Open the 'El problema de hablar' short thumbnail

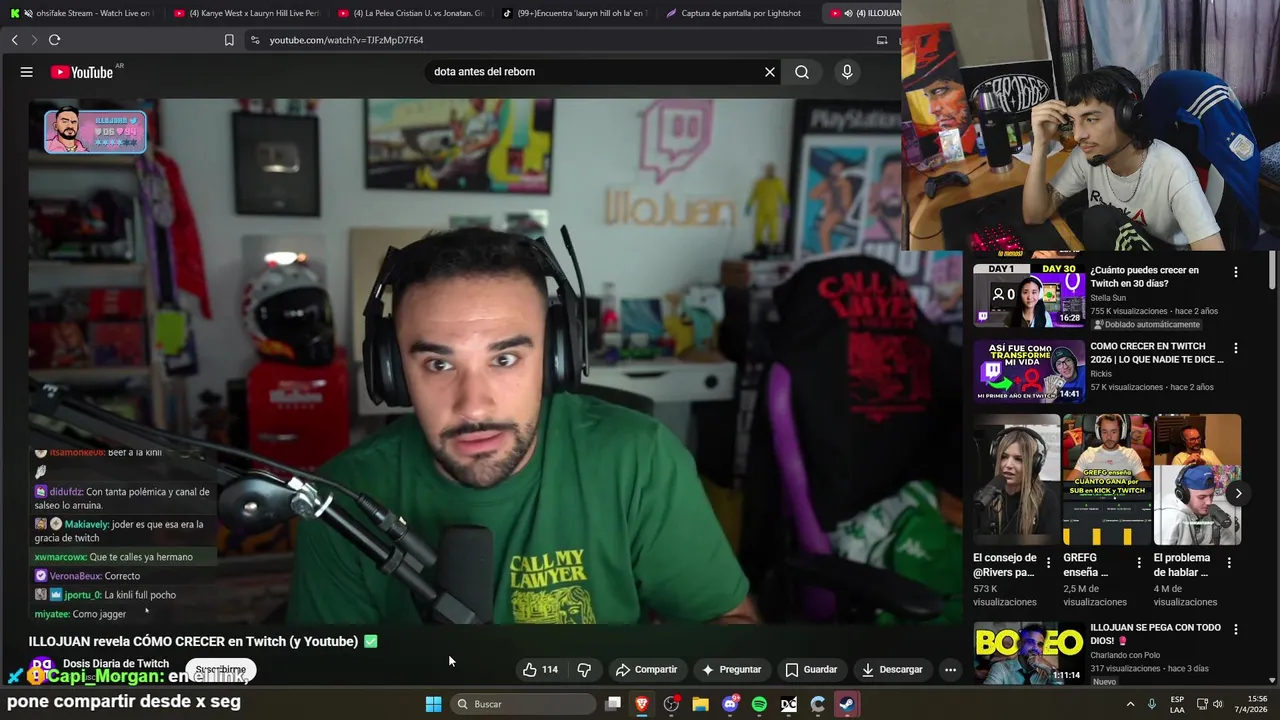[x=1197, y=480]
